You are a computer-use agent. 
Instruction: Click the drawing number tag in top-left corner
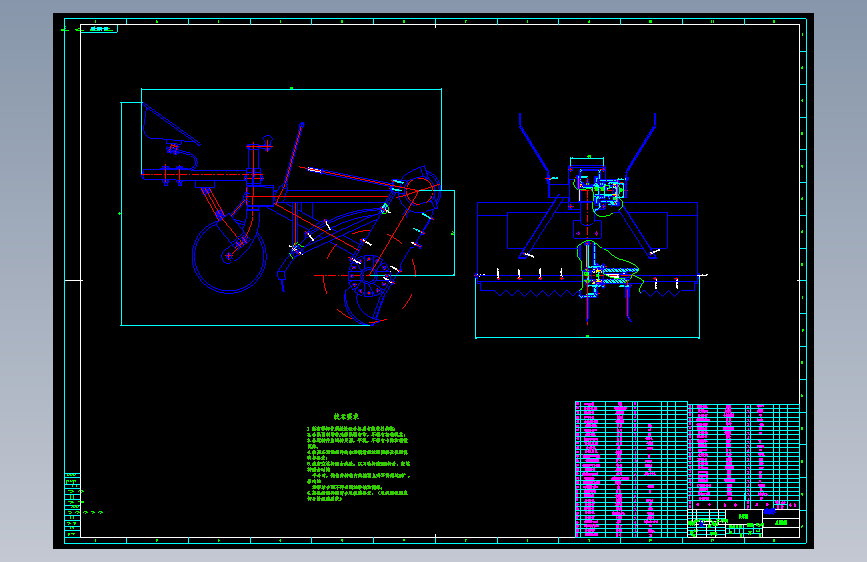click(100, 29)
